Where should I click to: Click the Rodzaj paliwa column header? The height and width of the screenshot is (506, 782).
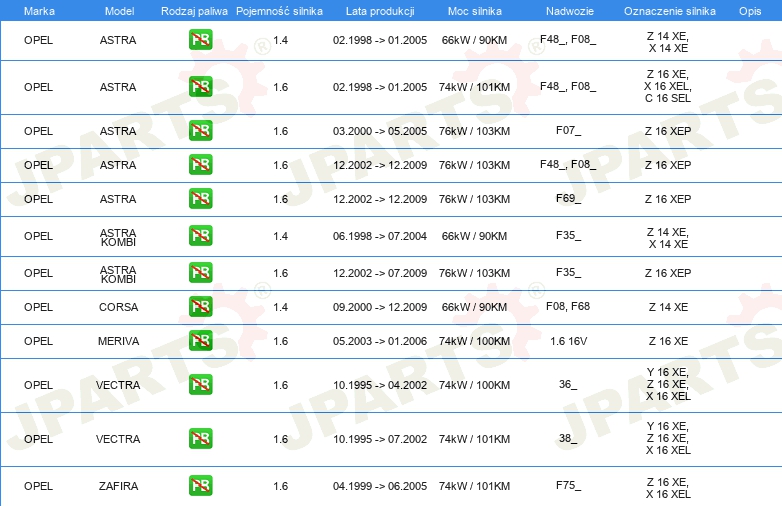[194, 11]
